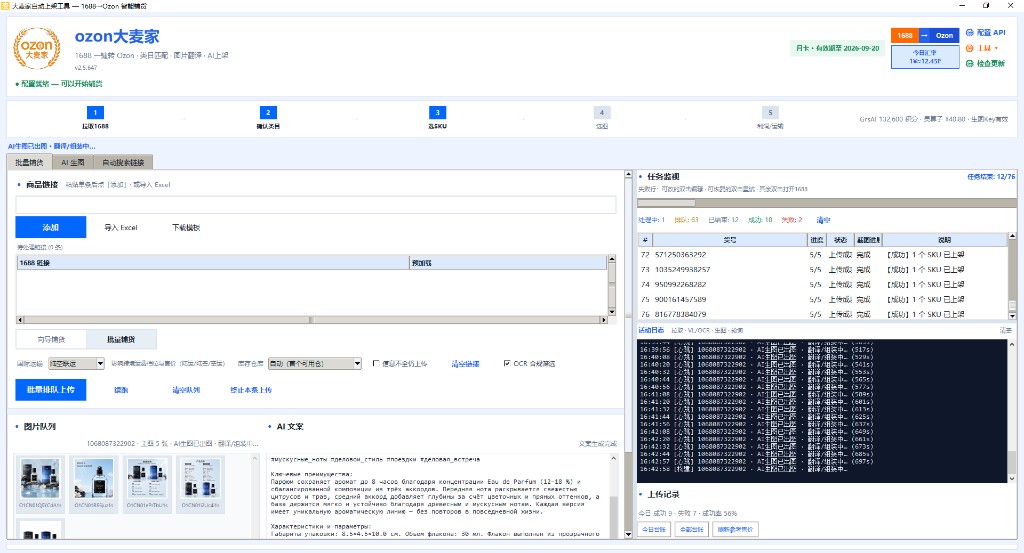This screenshot has width=1024, height=553.
Task: Click the vertical scrollbar of links table
Action: coord(612,285)
